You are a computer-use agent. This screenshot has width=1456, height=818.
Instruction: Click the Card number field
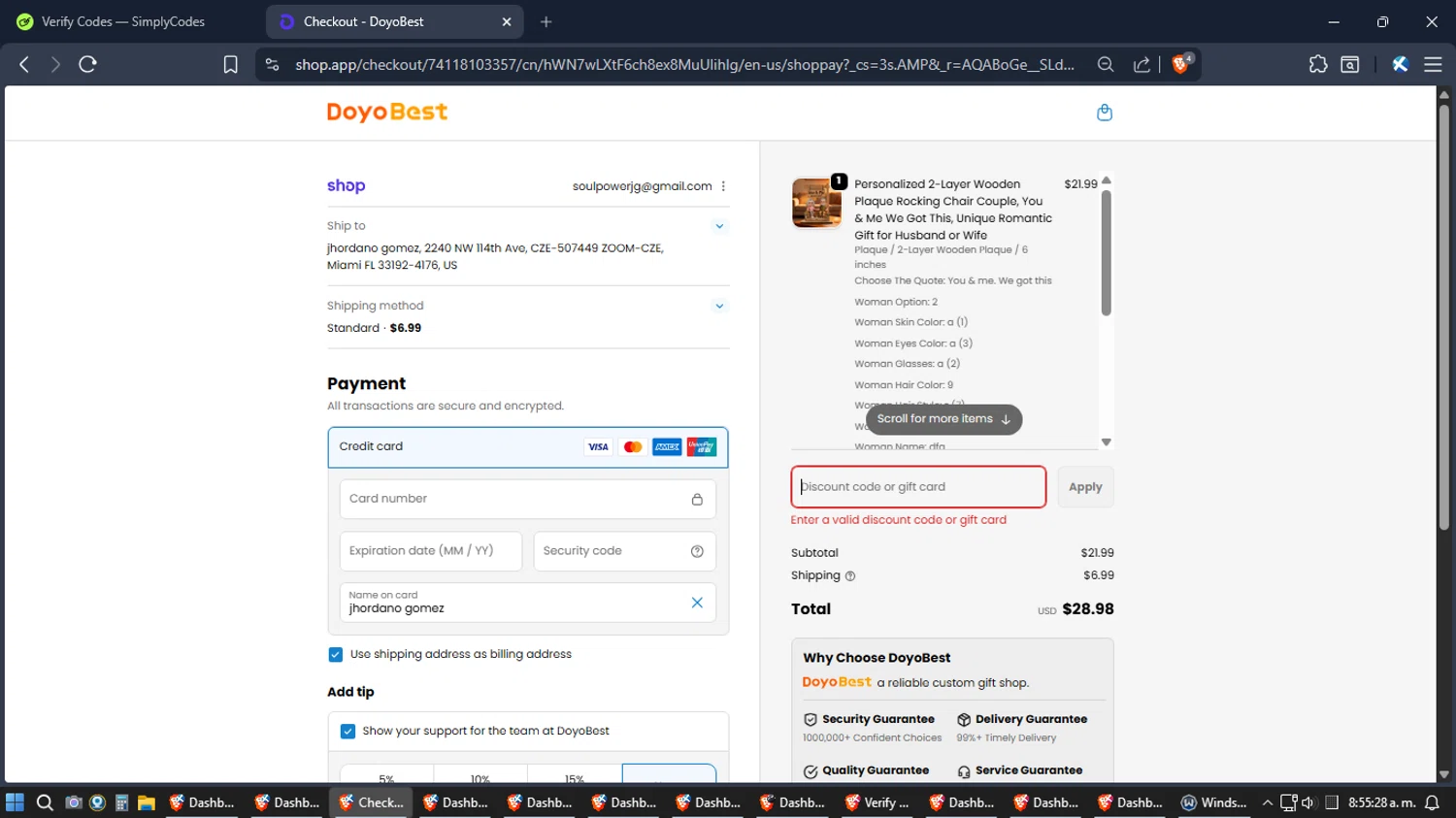pos(528,499)
